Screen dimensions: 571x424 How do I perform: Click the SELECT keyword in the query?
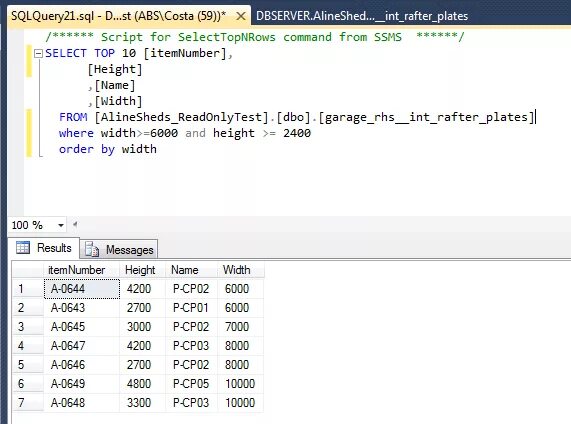[x=66, y=53]
